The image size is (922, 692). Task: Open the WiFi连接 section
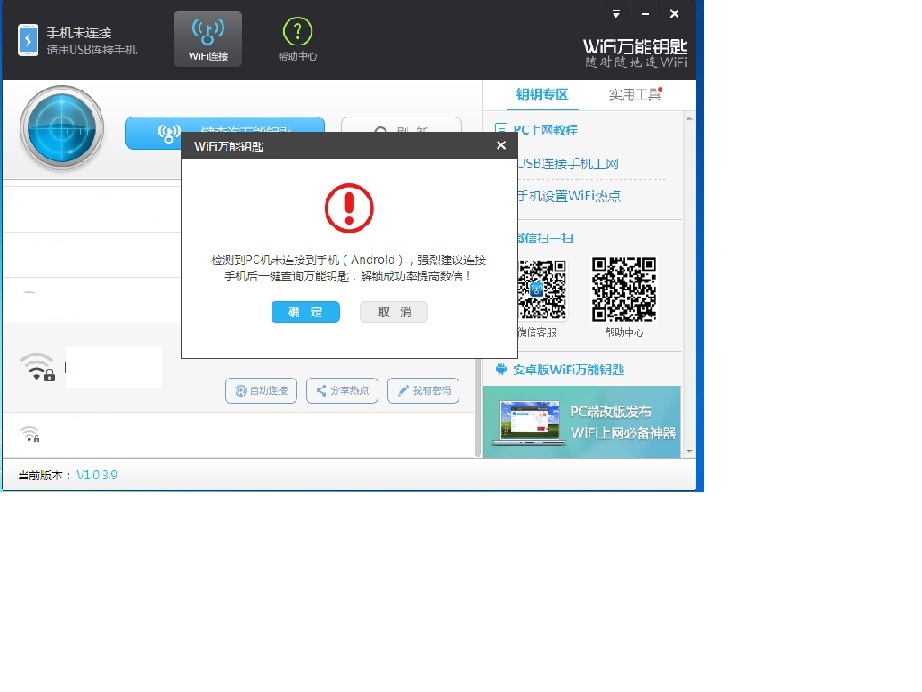point(208,39)
